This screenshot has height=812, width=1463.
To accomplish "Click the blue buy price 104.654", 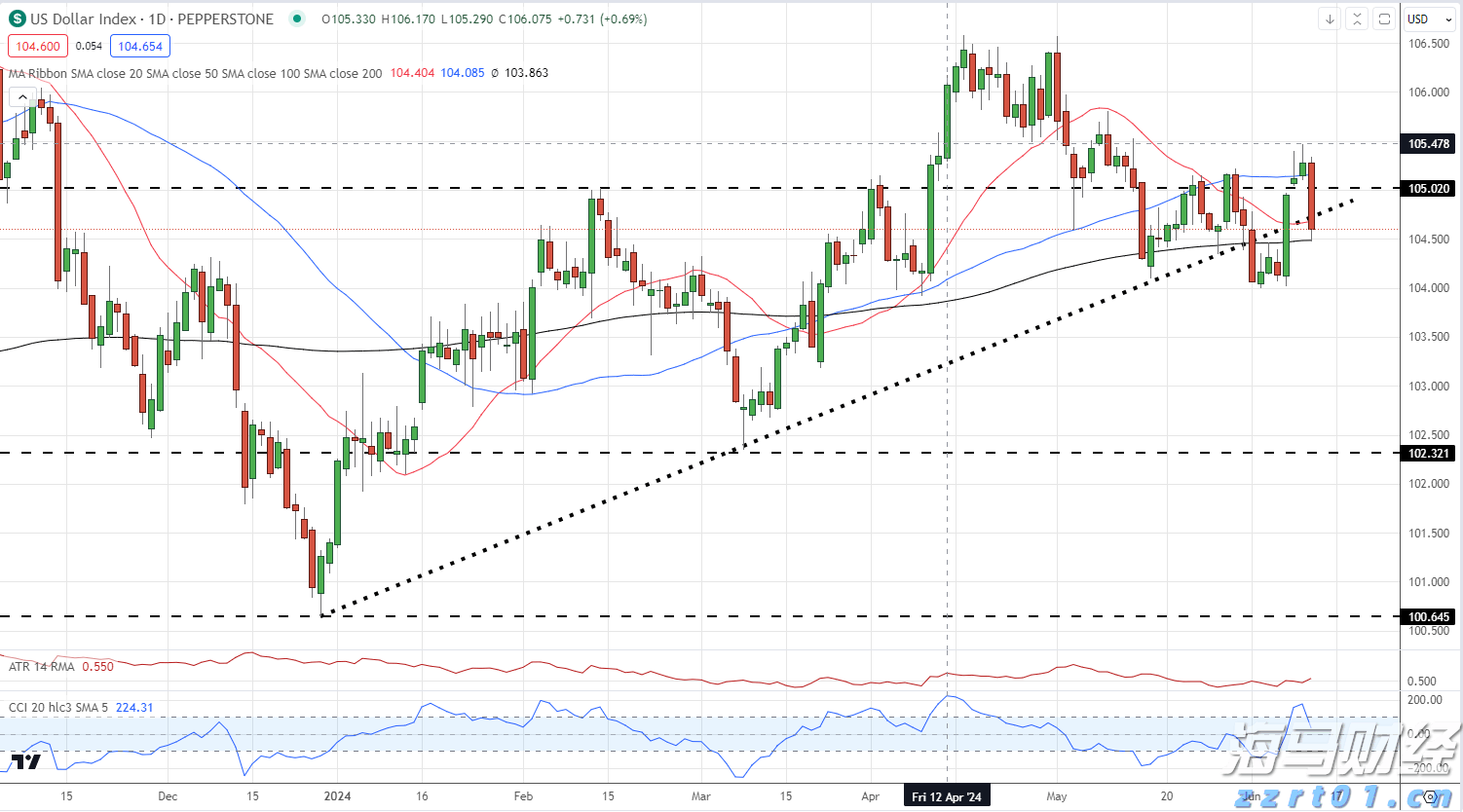I will [x=140, y=46].
